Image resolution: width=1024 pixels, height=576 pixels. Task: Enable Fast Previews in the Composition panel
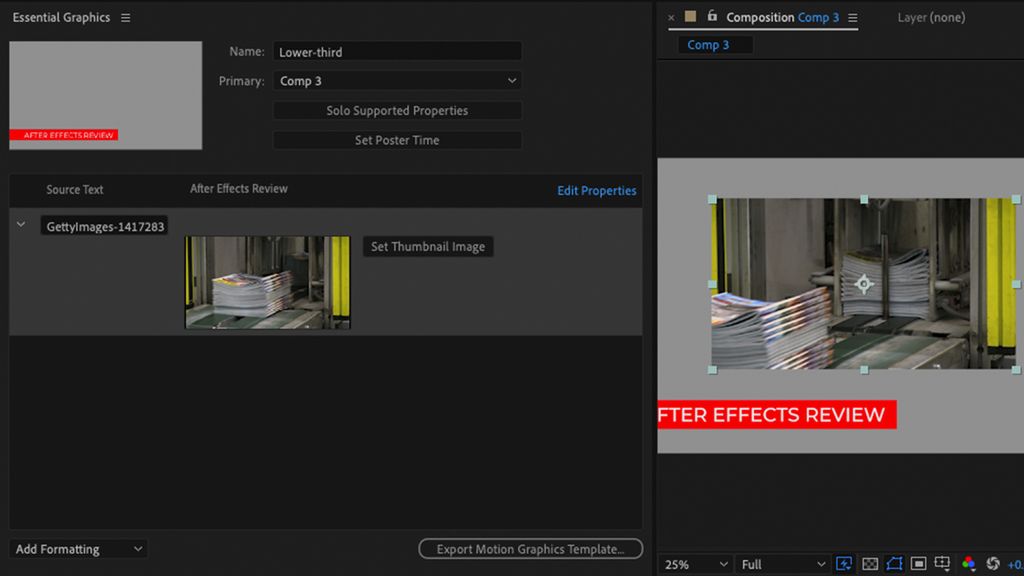coord(843,563)
